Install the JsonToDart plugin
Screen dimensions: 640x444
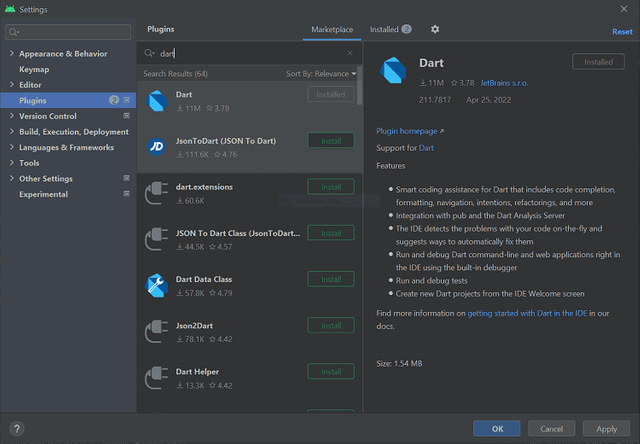(x=331, y=141)
